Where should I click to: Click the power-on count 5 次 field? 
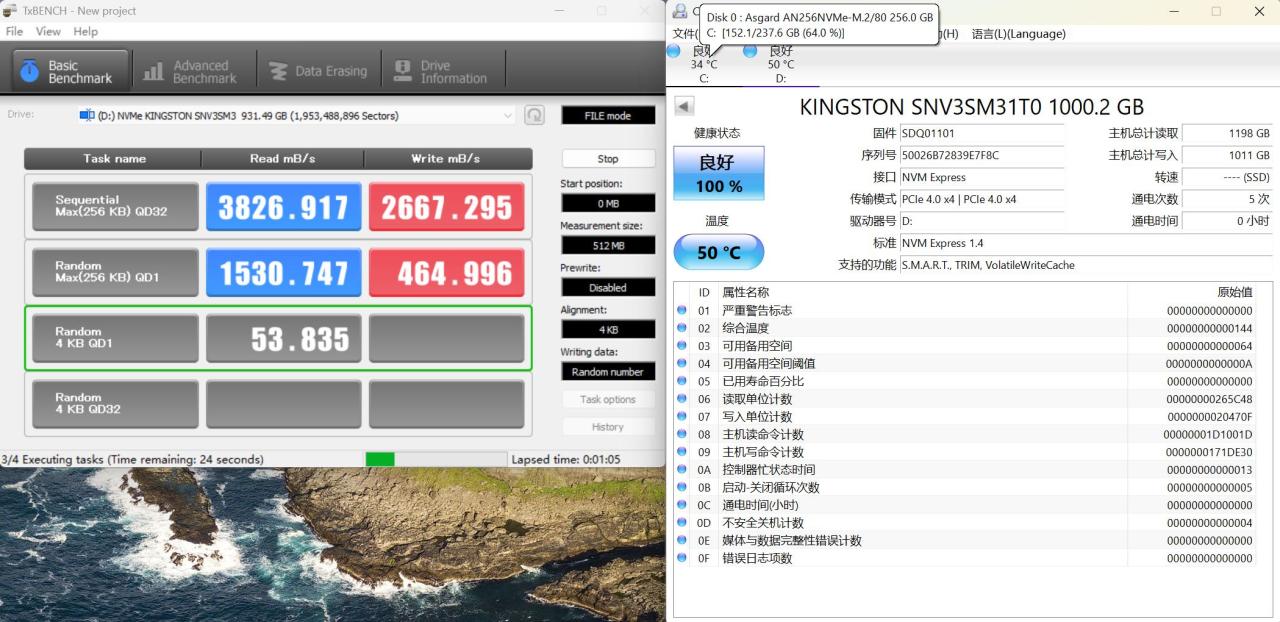[1228, 199]
